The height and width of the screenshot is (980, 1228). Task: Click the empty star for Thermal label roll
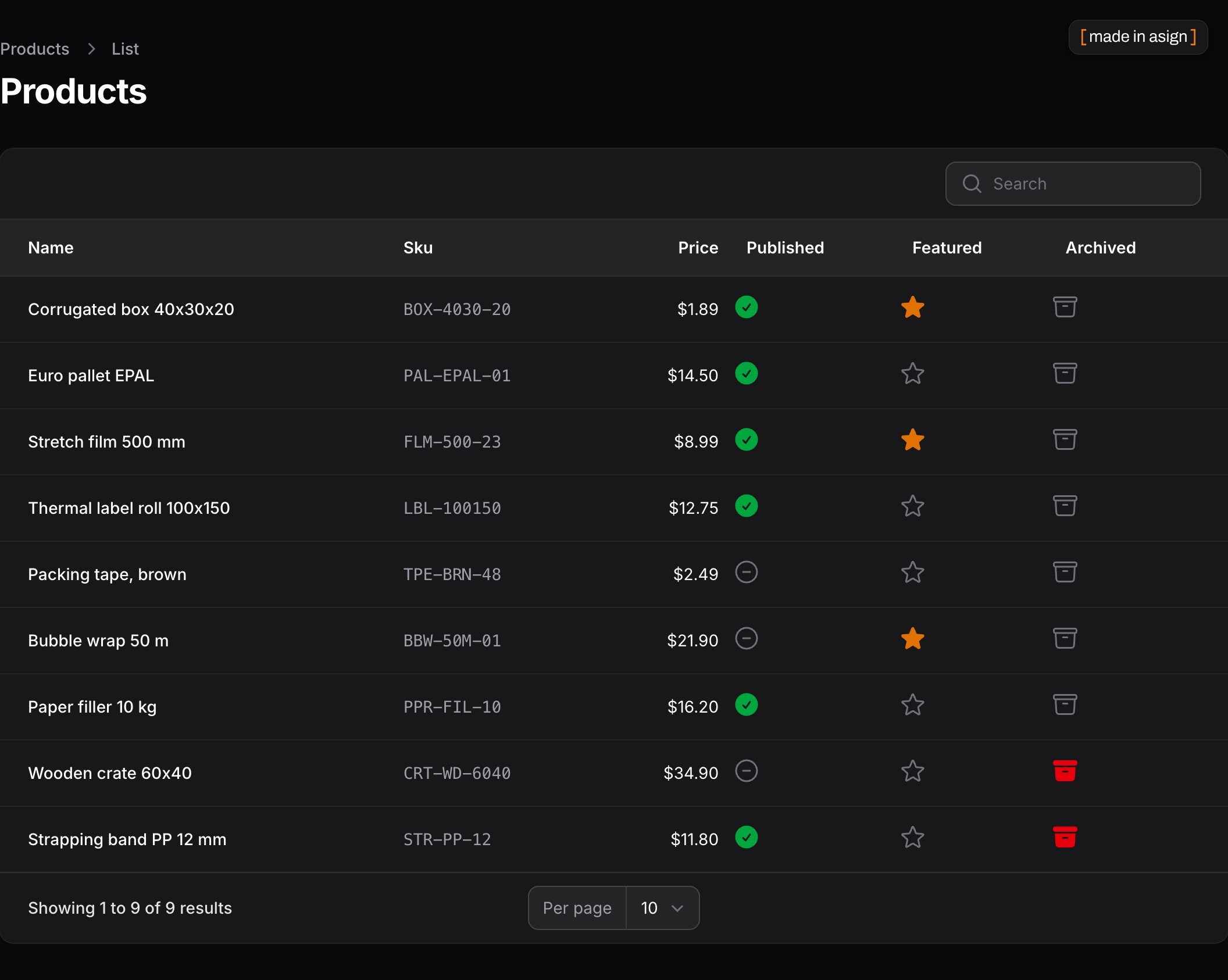pyautogui.click(x=912, y=506)
